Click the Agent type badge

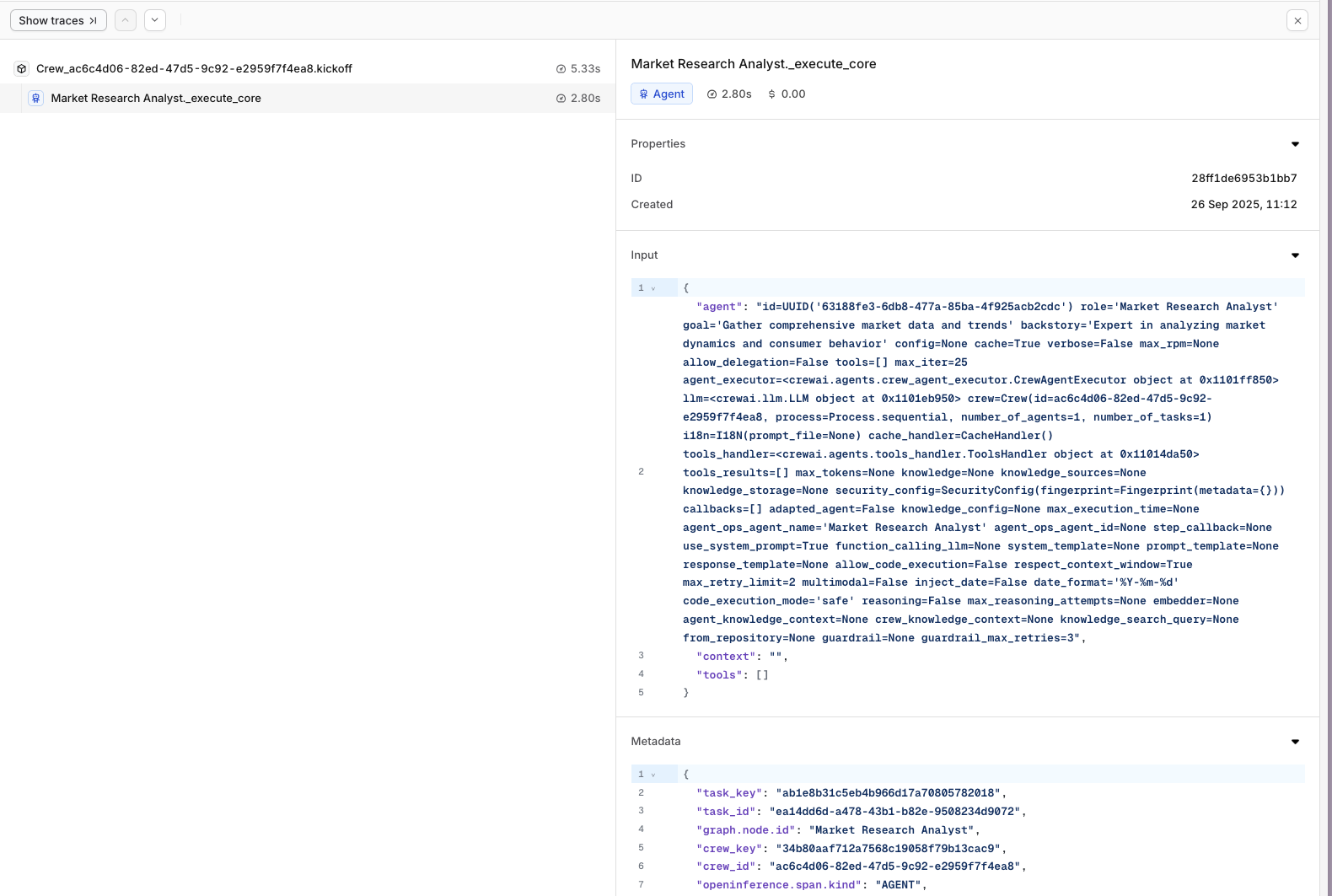662,94
